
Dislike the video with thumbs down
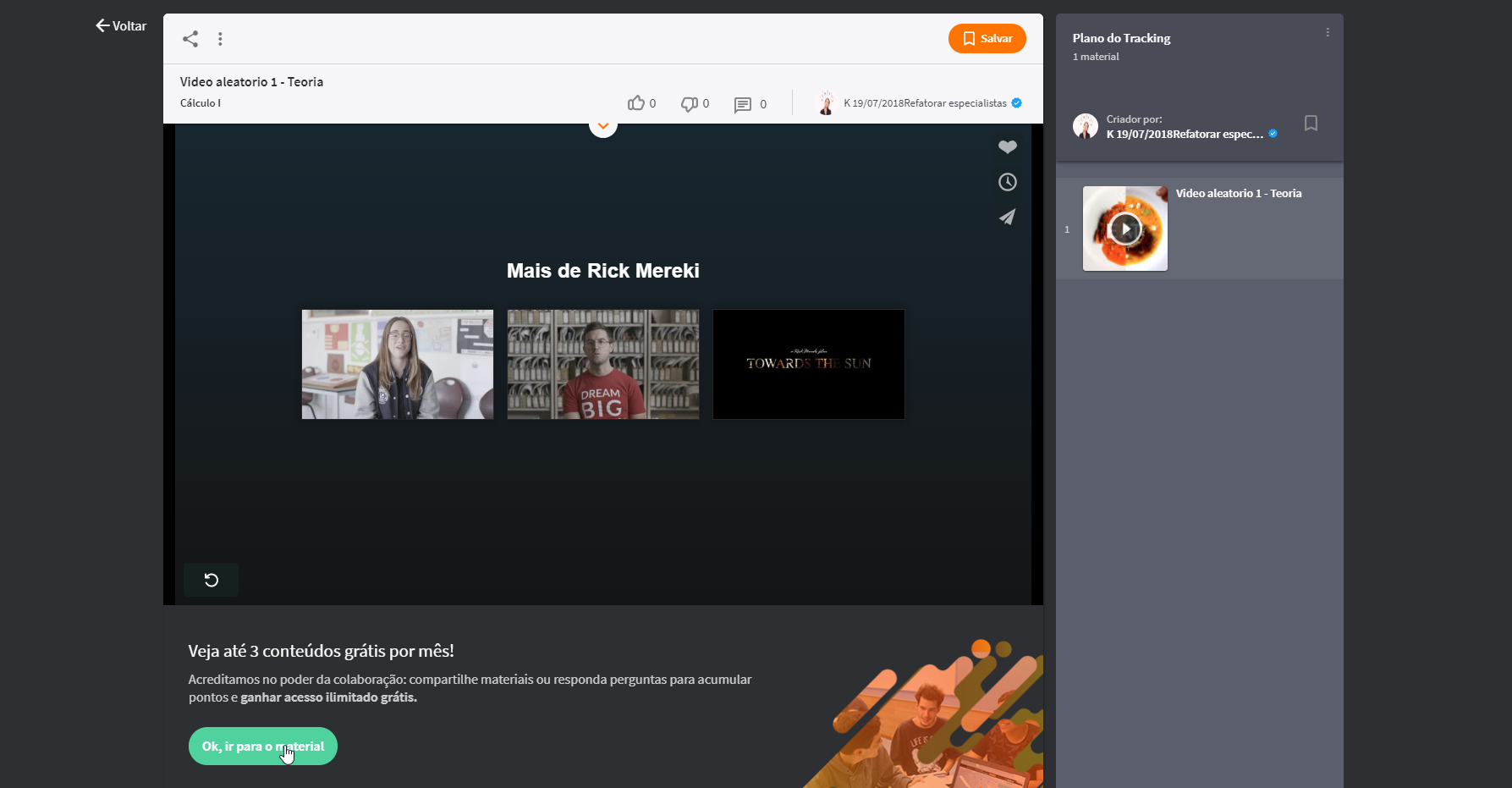[x=690, y=103]
